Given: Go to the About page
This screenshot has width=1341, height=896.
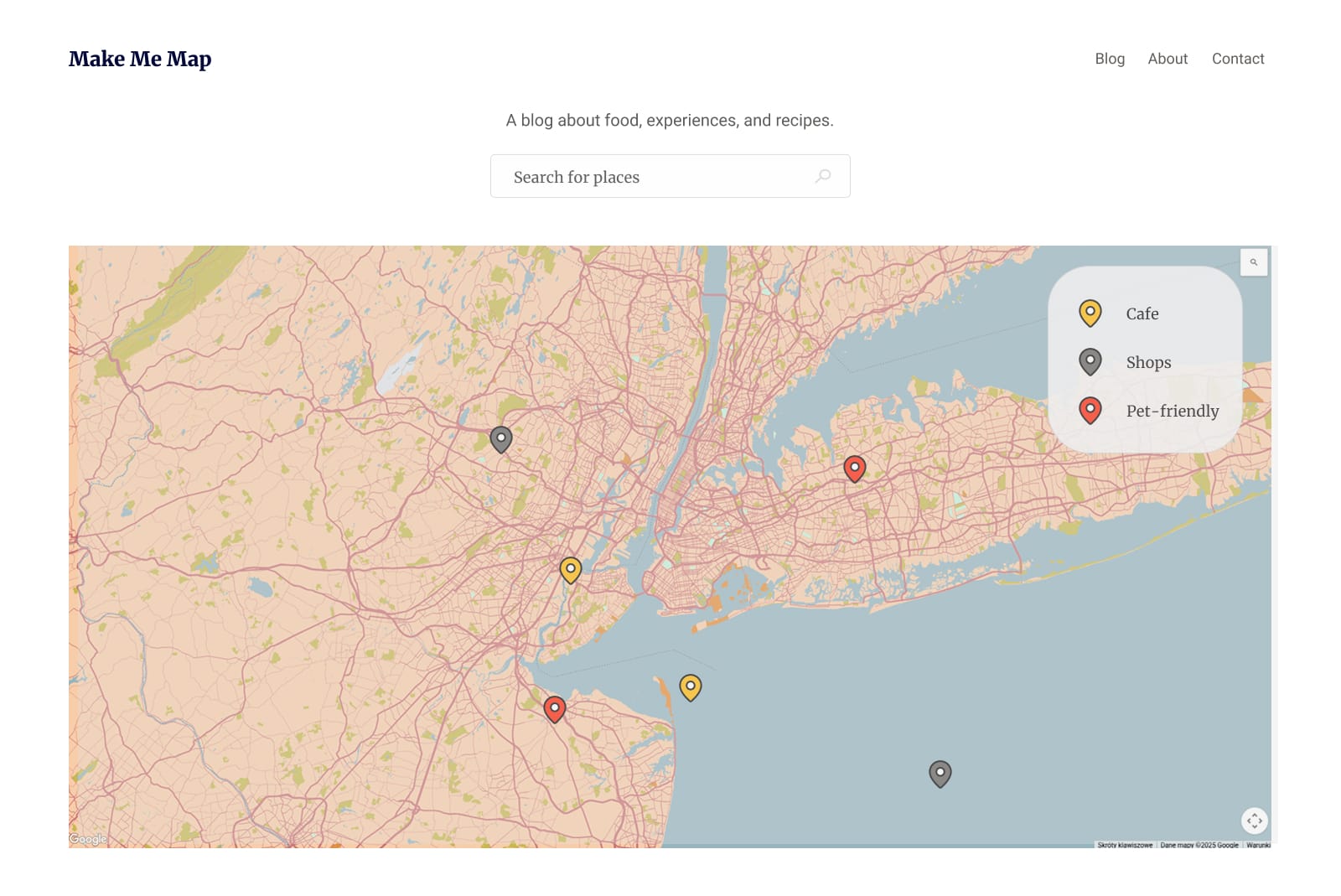Looking at the screenshot, I should tap(1168, 59).
